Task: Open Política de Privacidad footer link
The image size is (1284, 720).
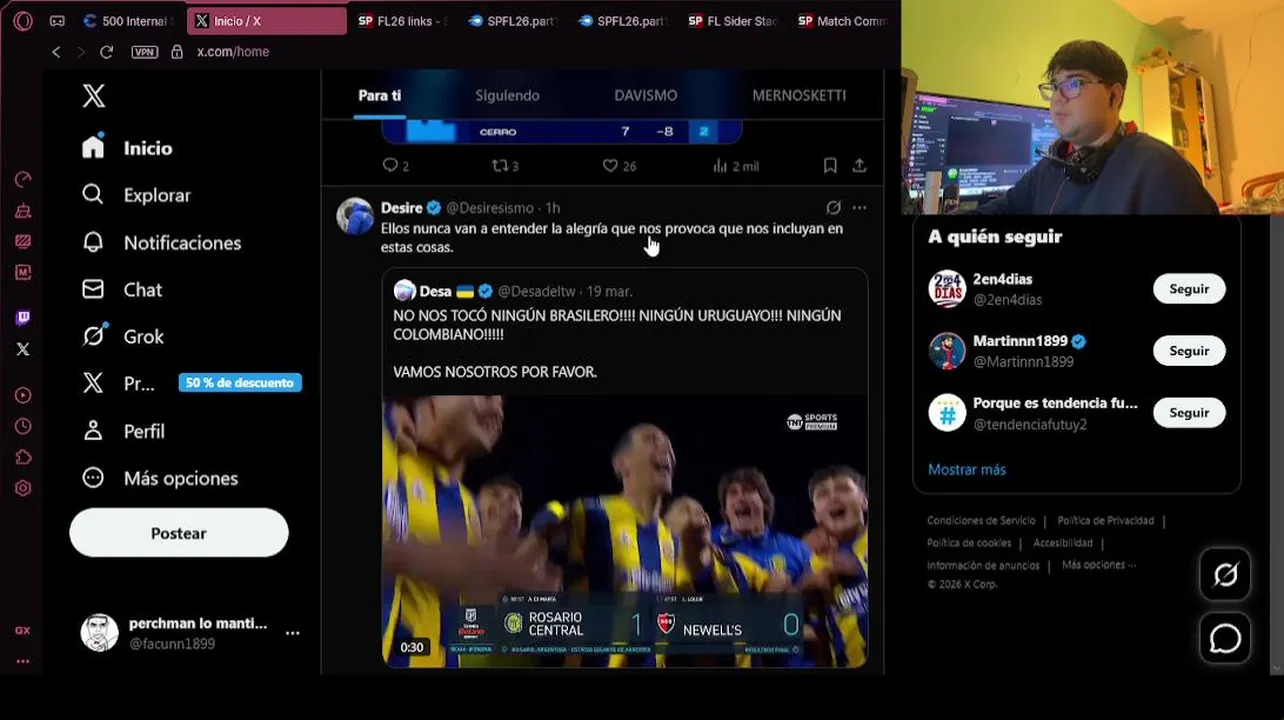Action: [1106, 521]
